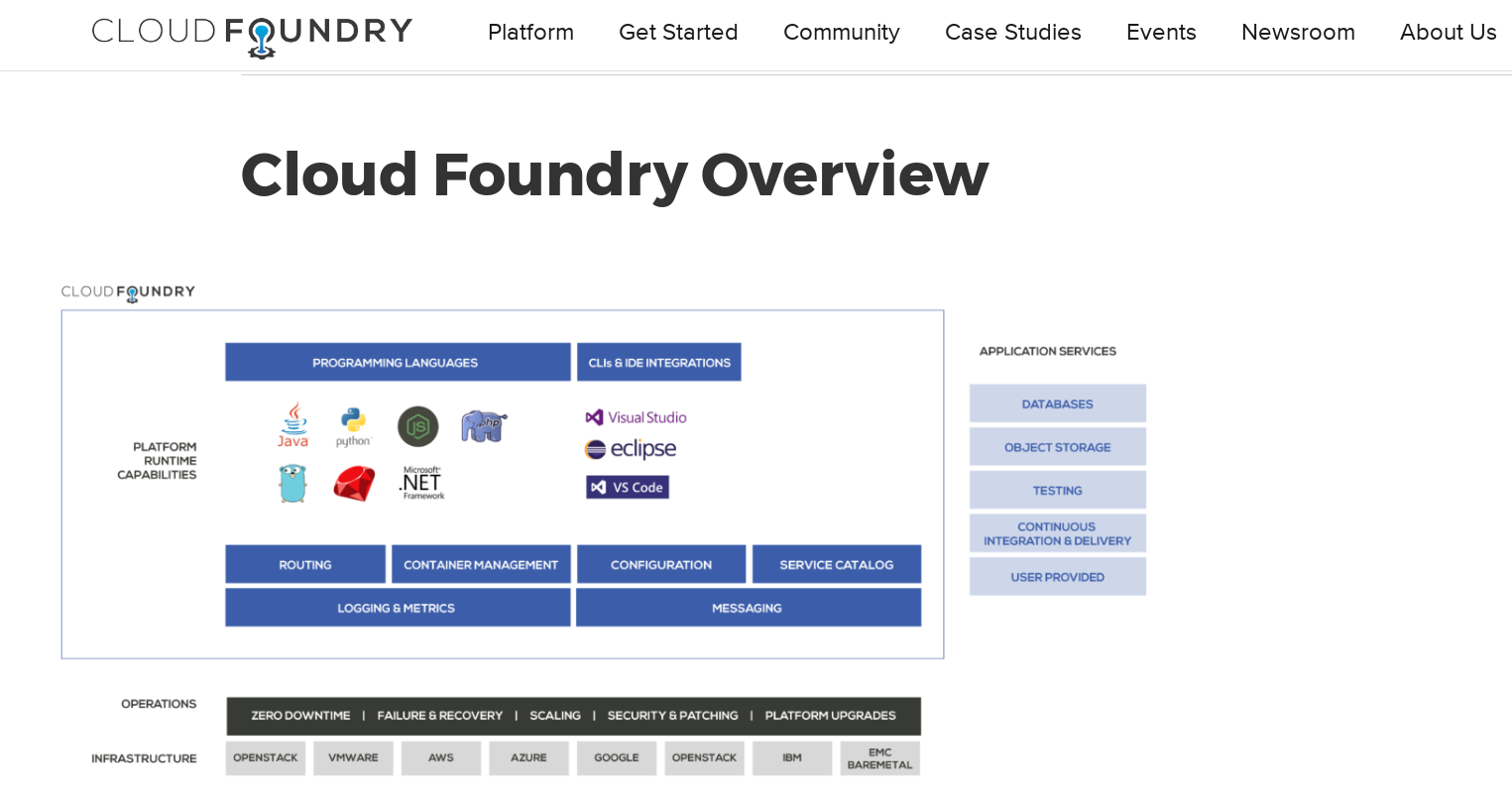Click the Configuration block
This screenshot has width=1512, height=805.
pos(661,564)
